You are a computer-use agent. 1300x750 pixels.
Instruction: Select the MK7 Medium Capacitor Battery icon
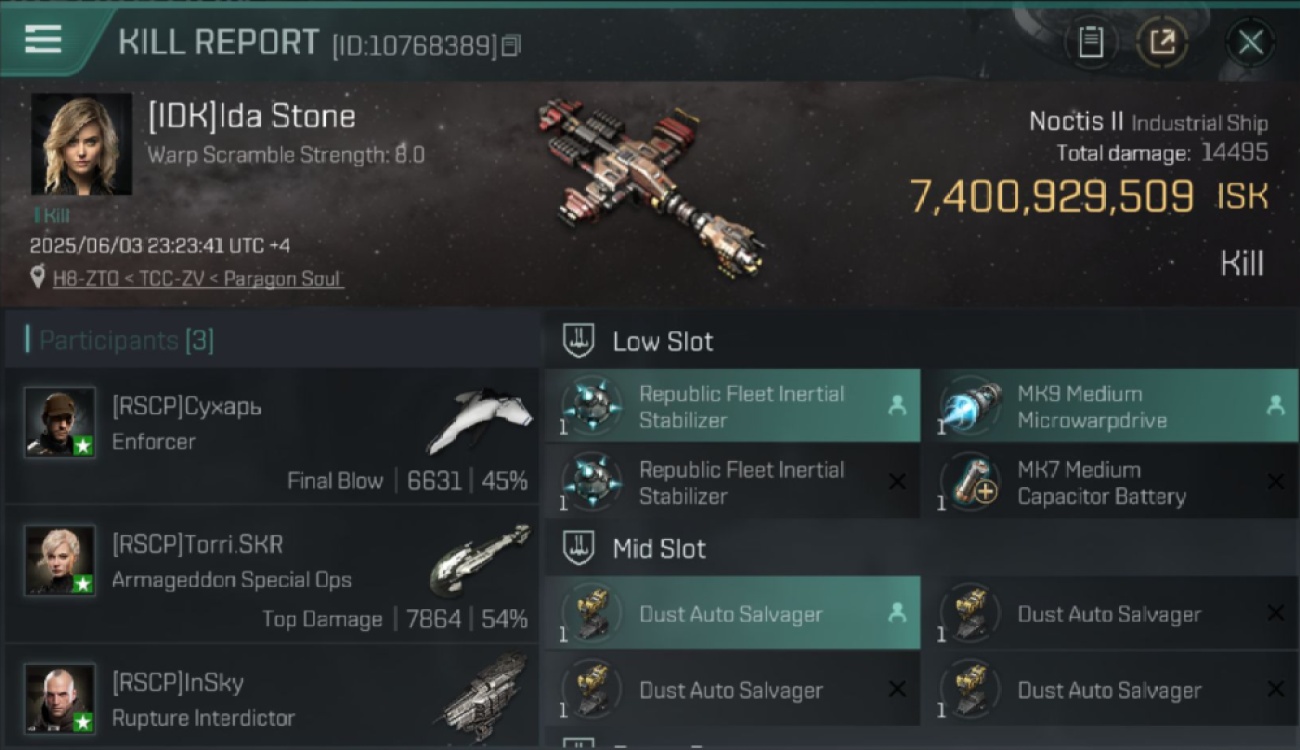969,483
